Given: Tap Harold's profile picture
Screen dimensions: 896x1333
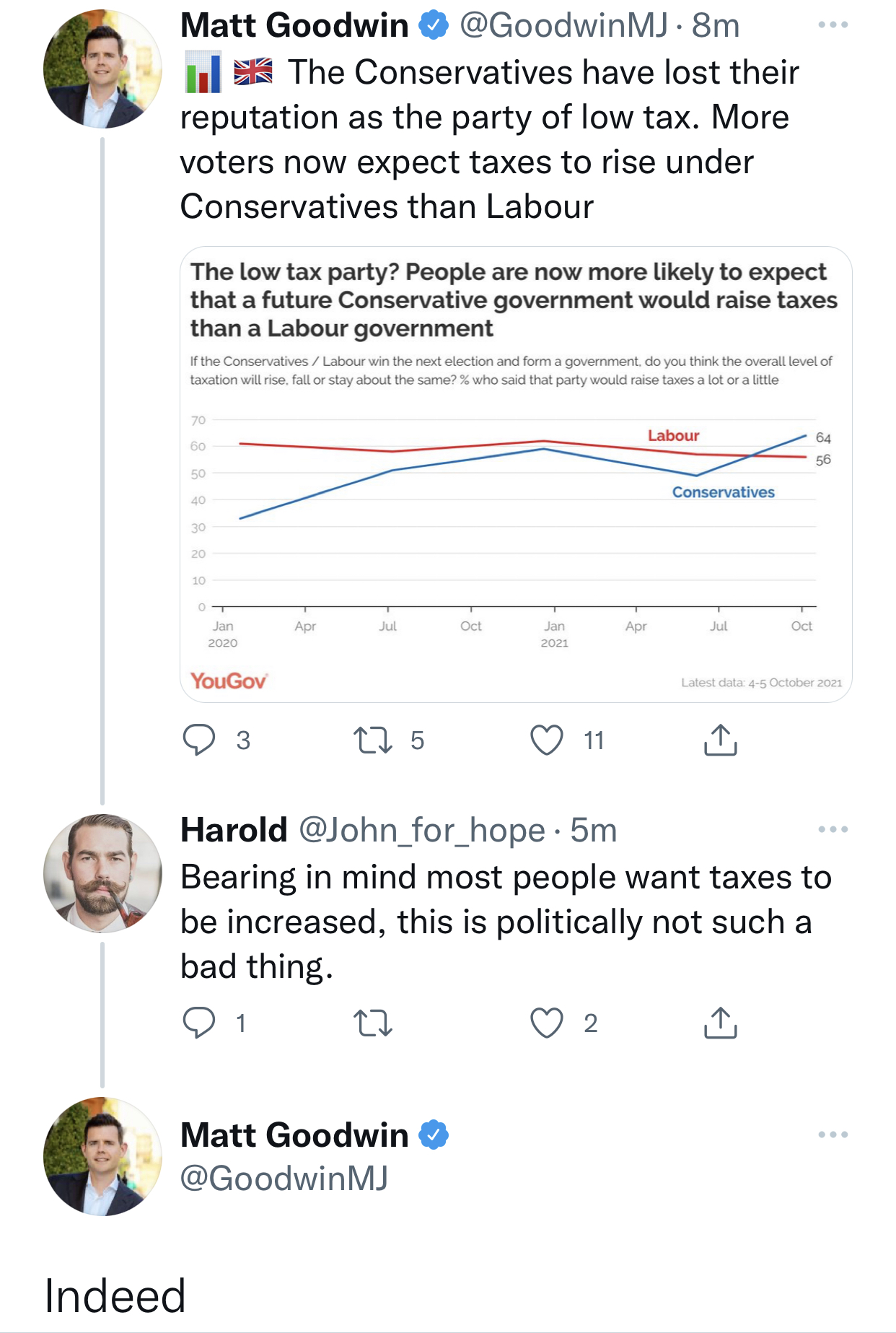Looking at the screenshot, I should click(x=102, y=873).
